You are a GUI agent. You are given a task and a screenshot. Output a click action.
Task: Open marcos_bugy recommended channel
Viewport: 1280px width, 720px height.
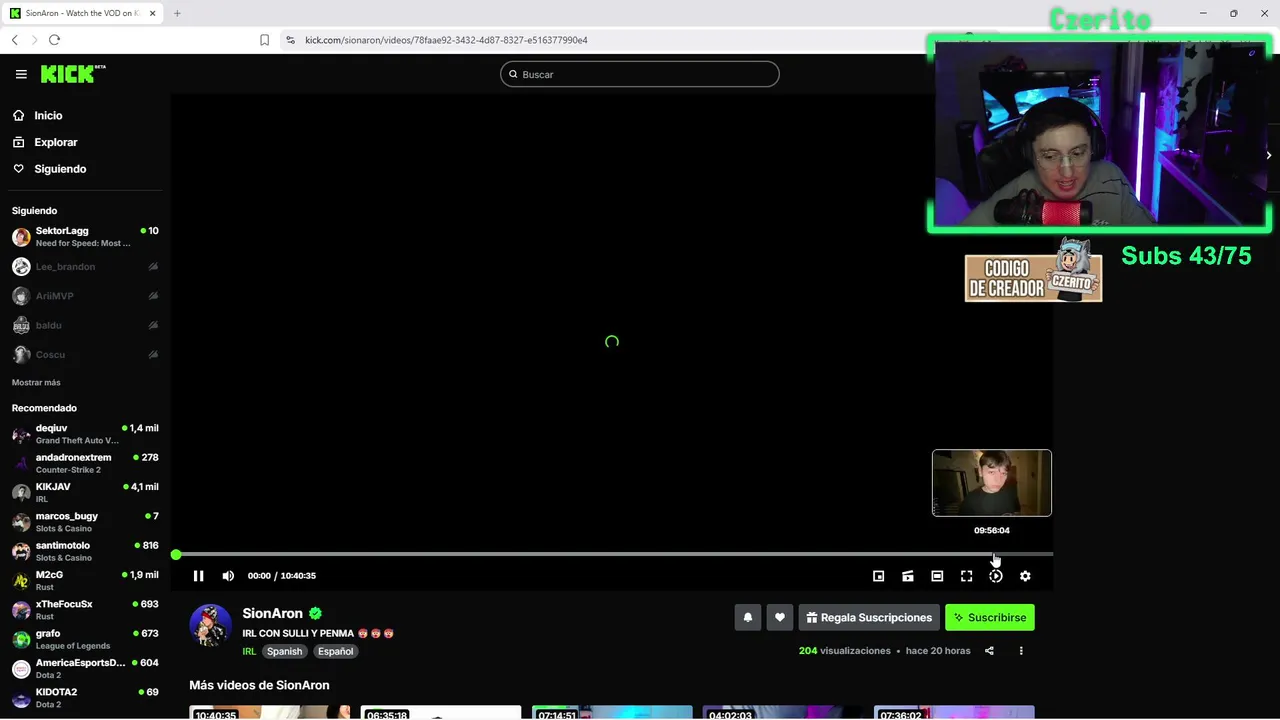pyautogui.click(x=84, y=522)
